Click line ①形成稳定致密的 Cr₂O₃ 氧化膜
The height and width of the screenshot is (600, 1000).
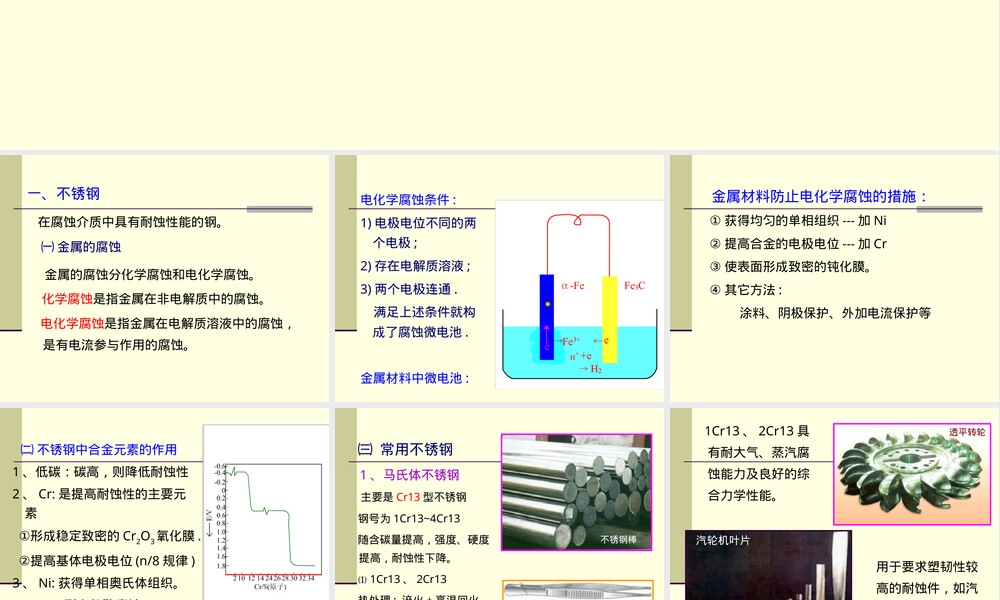110,537
